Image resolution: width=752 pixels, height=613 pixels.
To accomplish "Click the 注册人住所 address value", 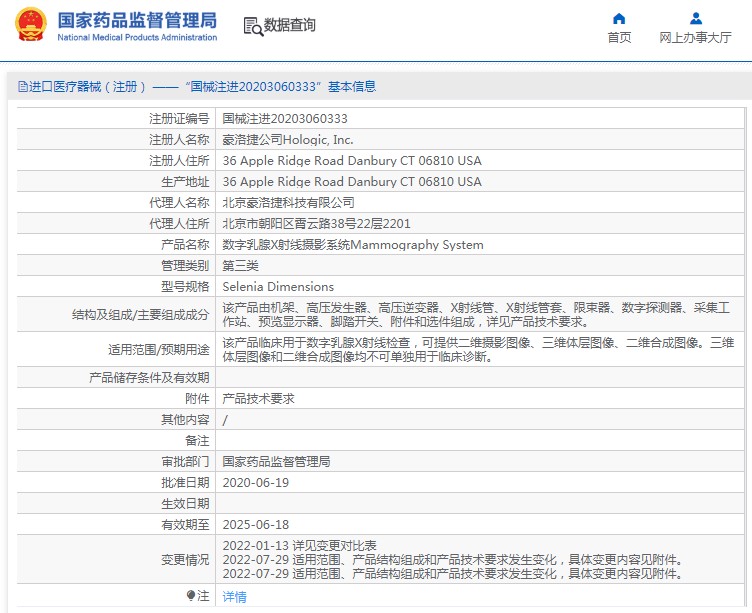I will tap(352, 161).
